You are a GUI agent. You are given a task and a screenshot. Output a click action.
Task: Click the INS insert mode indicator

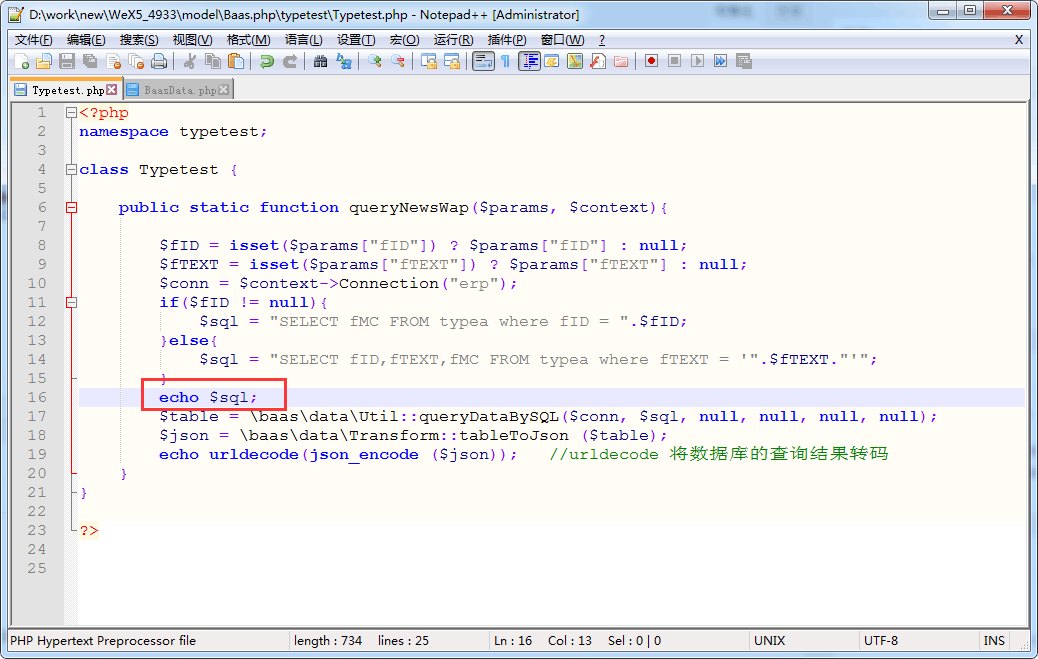point(994,640)
